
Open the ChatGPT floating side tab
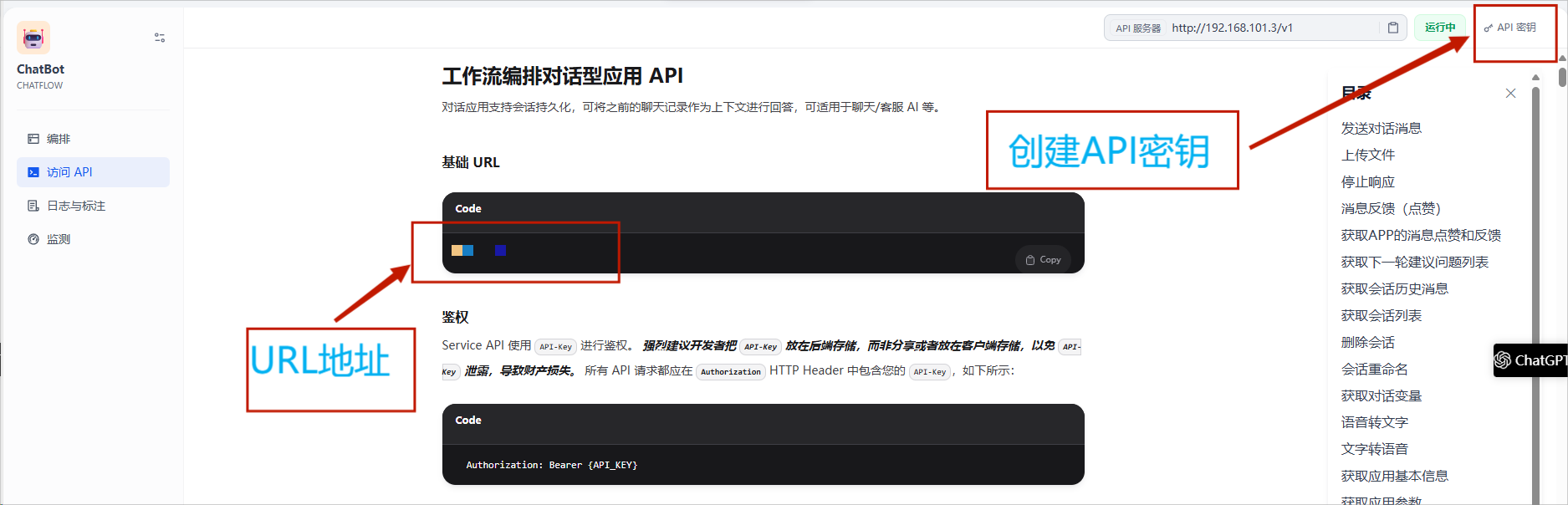point(1530,360)
